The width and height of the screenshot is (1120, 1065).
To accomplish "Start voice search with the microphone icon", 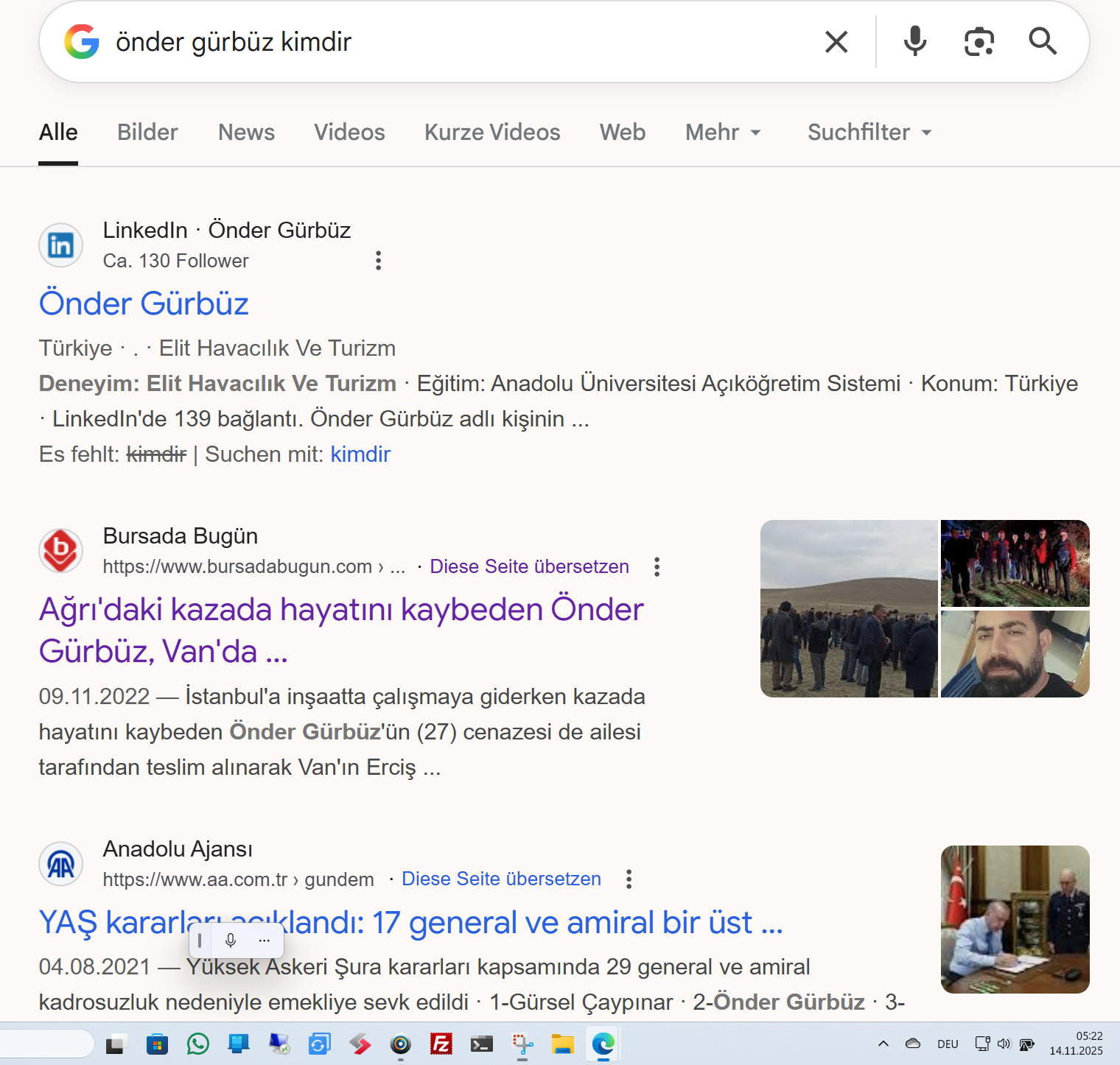I will click(x=914, y=42).
